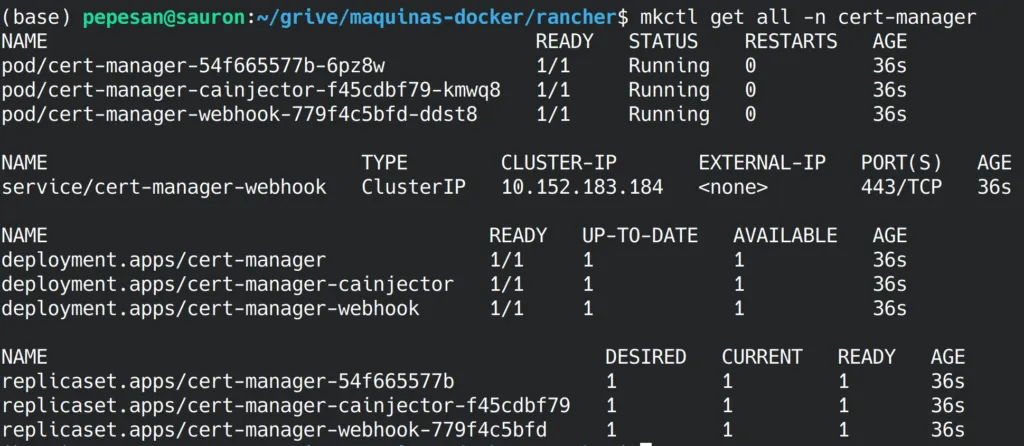This screenshot has height=446, width=1024.
Task: Click the UP-TO-DATE column header
Action: coord(640,236)
